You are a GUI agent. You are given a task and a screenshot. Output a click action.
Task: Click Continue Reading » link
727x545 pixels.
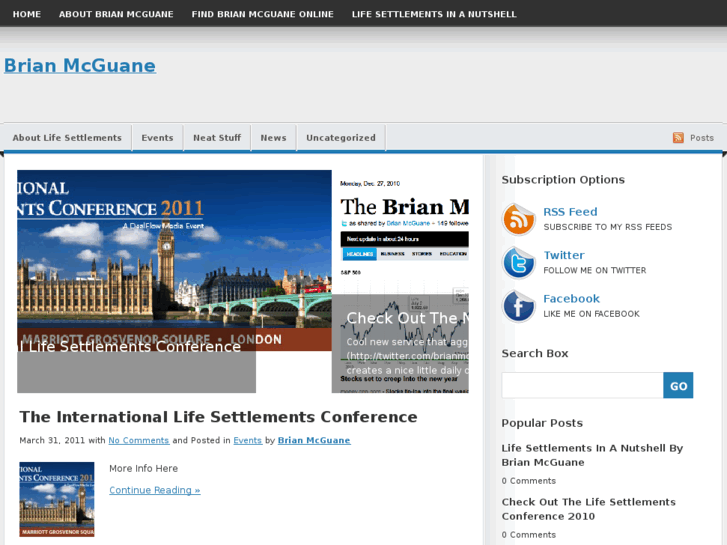tap(155, 490)
